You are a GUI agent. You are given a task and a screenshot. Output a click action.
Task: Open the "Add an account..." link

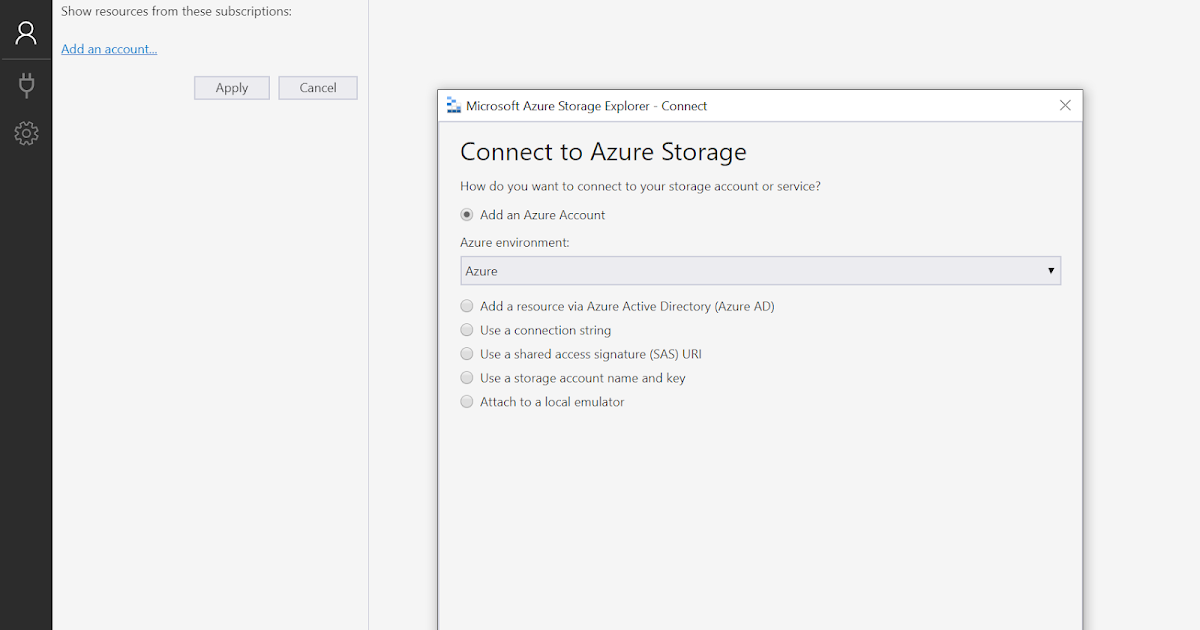[109, 48]
